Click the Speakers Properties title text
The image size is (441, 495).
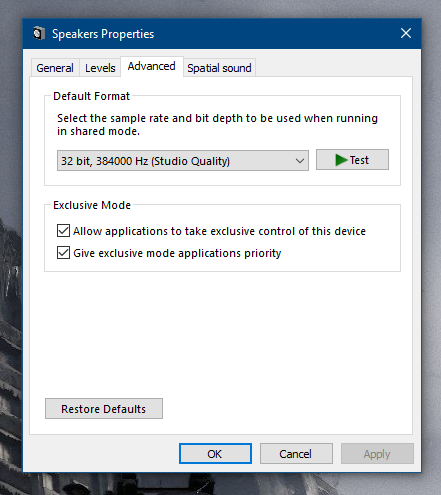(x=103, y=34)
